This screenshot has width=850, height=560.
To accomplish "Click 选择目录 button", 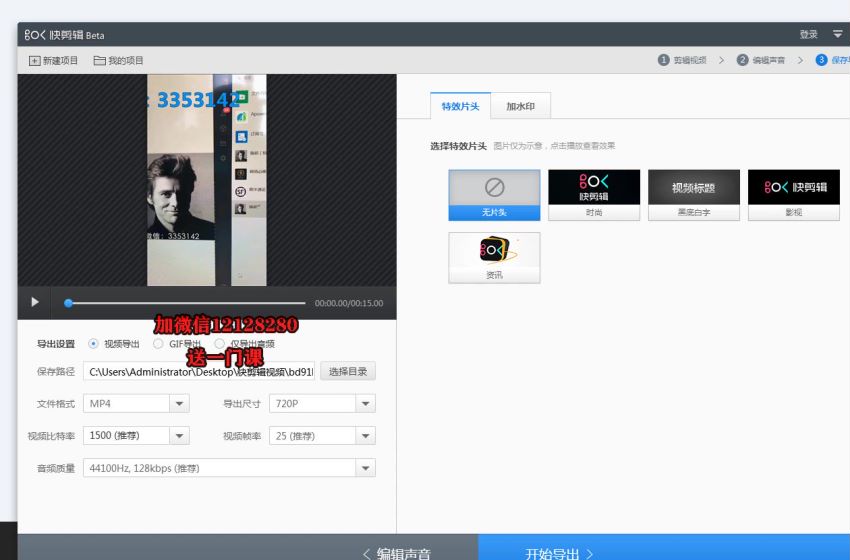I will (x=348, y=371).
